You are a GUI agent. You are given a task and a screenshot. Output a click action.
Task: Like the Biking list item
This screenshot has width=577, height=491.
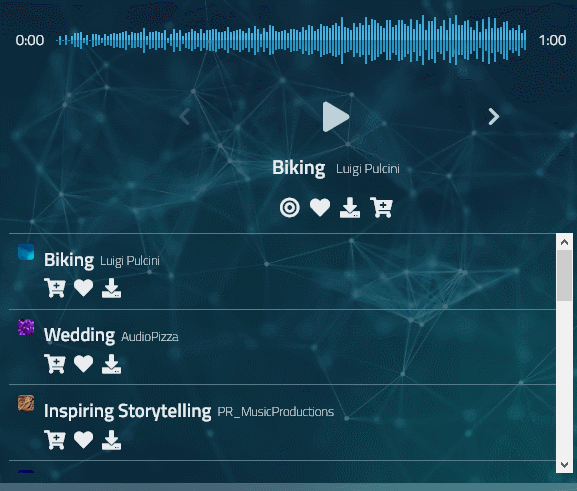[83, 288]
